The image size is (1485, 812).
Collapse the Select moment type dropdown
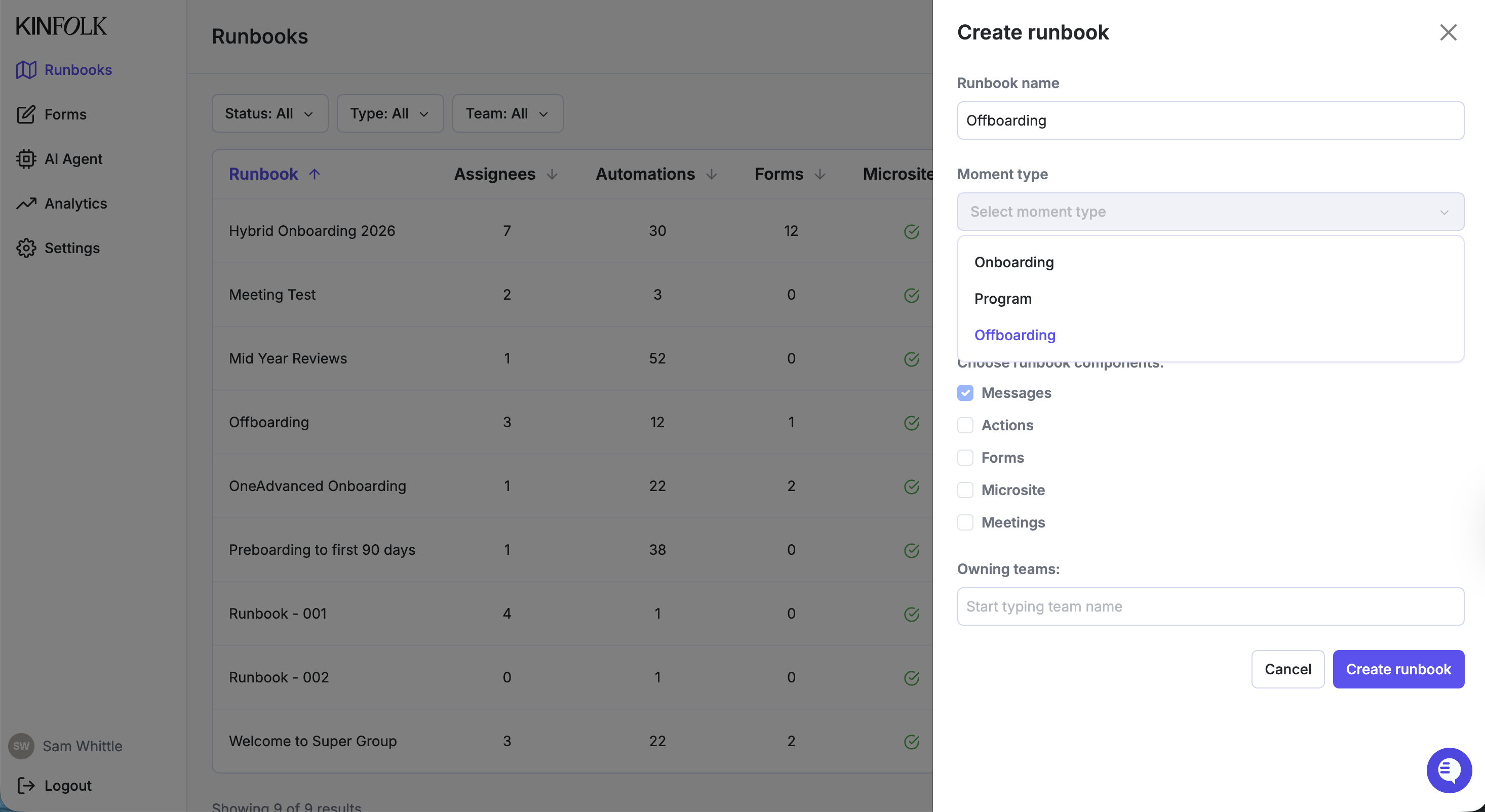point(1210,212)
